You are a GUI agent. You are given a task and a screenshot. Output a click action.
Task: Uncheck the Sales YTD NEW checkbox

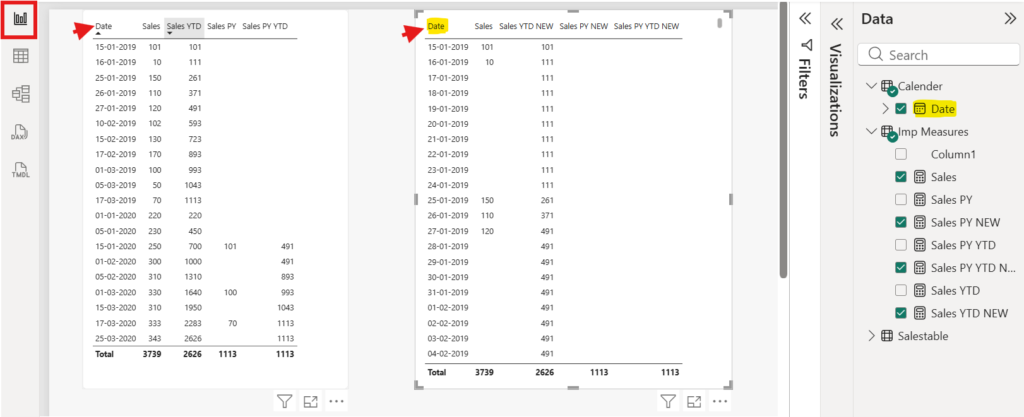901,313
